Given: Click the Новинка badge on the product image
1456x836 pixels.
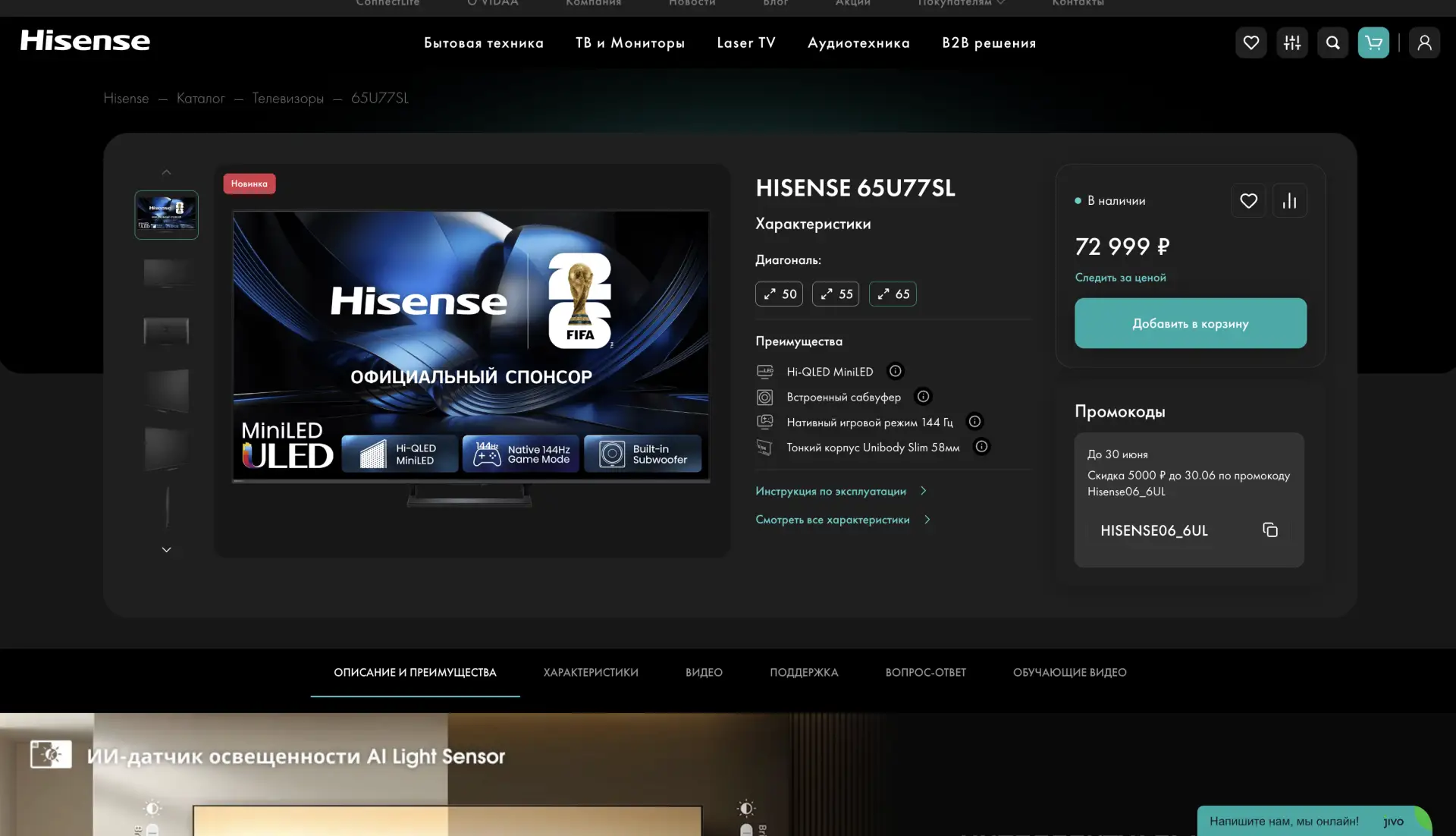Looking at the screenshot, I should pos(249,184).
